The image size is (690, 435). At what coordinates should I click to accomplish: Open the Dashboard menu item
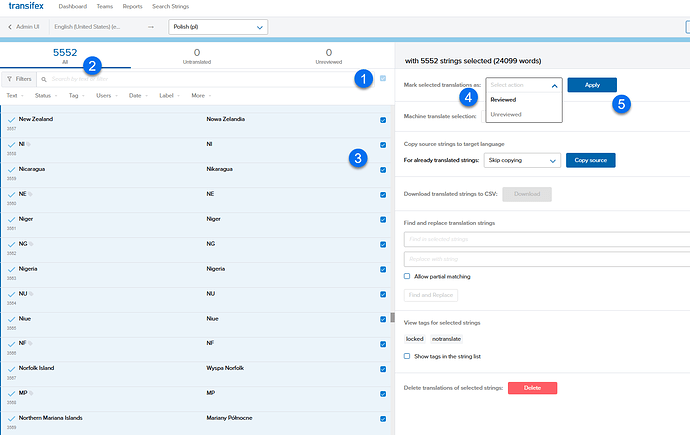73,7
